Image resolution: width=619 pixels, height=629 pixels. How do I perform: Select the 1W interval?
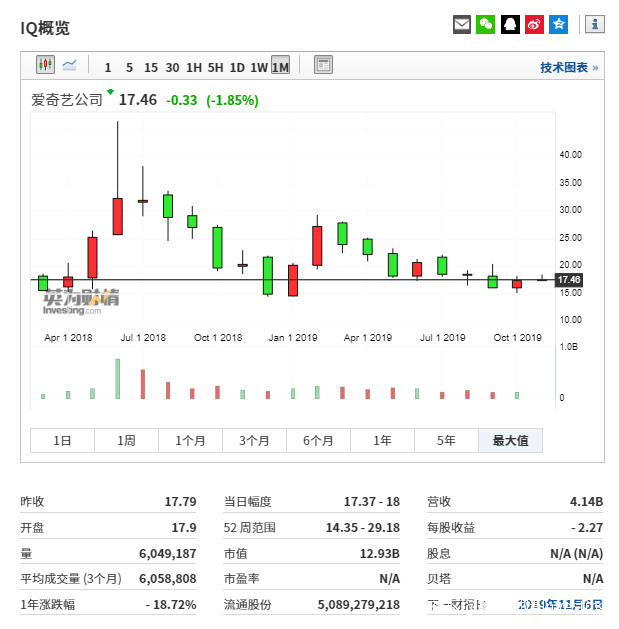tap(259, 67)
